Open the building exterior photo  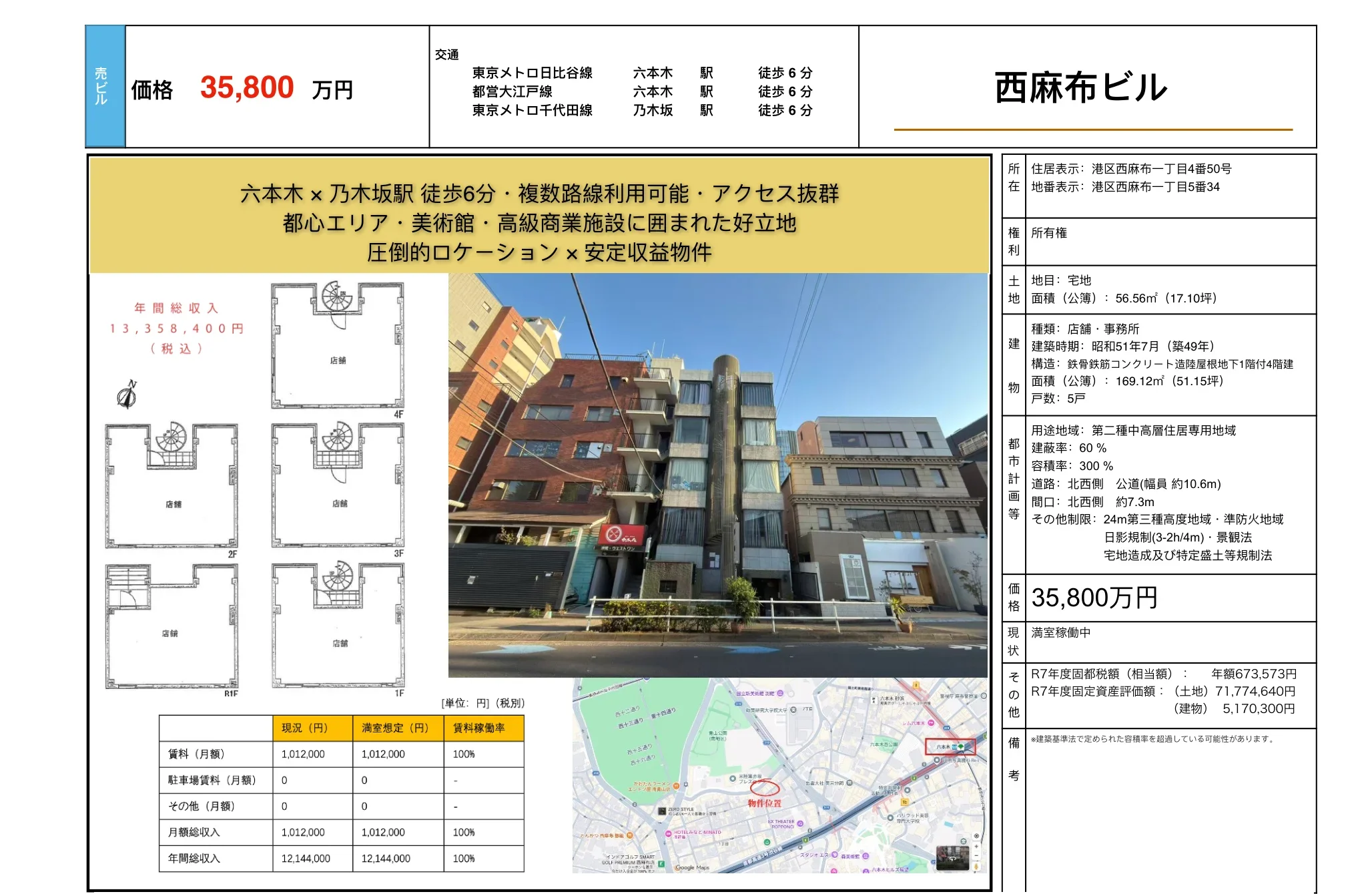point(718,475)
